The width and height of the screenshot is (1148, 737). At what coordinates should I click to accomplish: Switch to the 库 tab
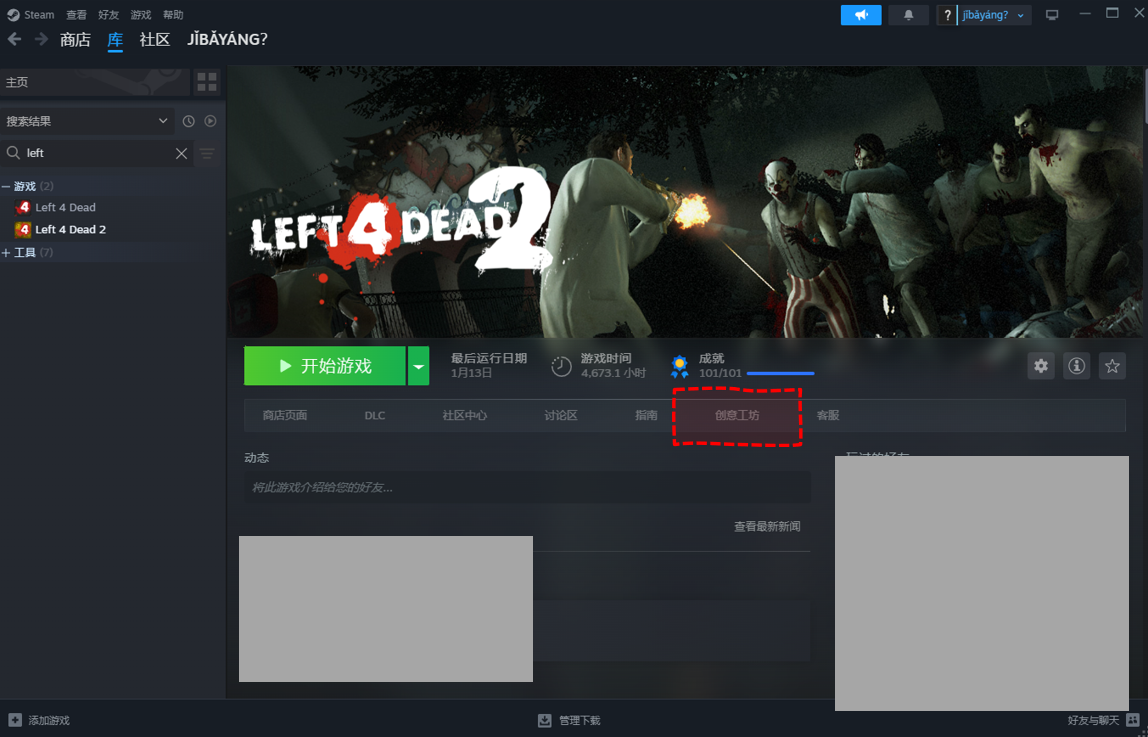(x=115, y=40)
